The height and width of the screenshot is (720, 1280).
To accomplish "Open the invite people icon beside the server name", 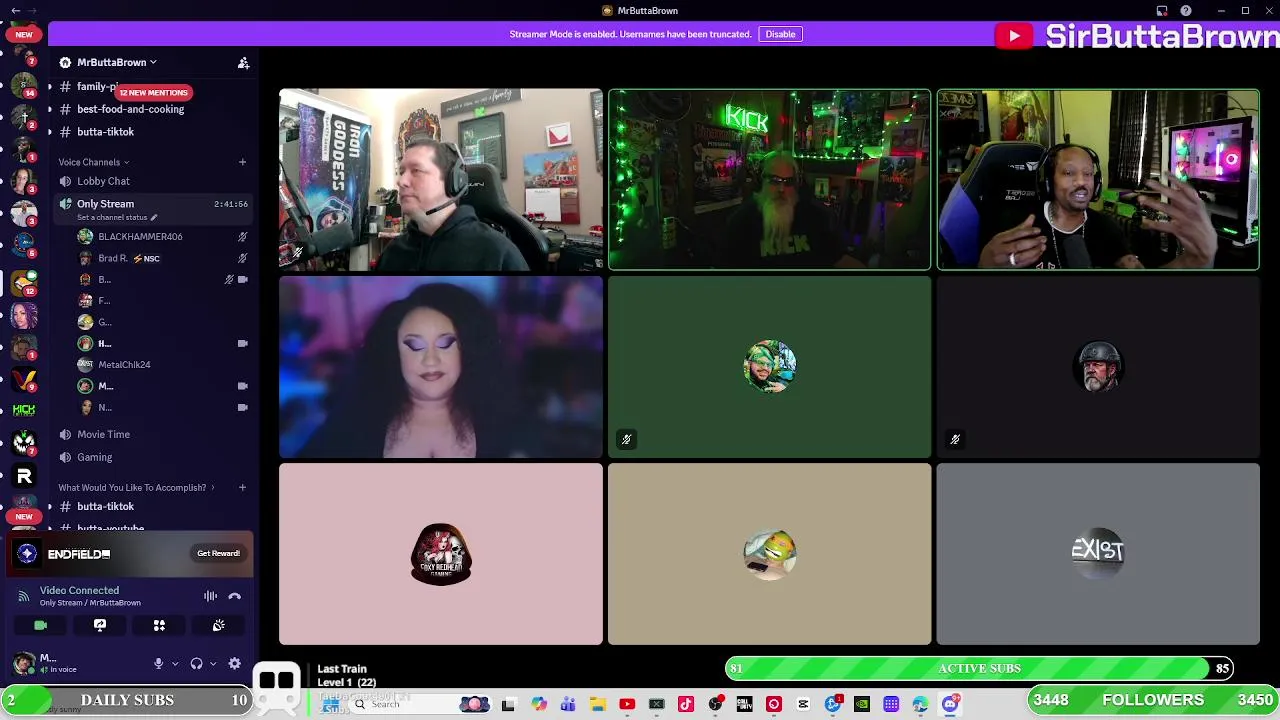I will click(243, 63).
